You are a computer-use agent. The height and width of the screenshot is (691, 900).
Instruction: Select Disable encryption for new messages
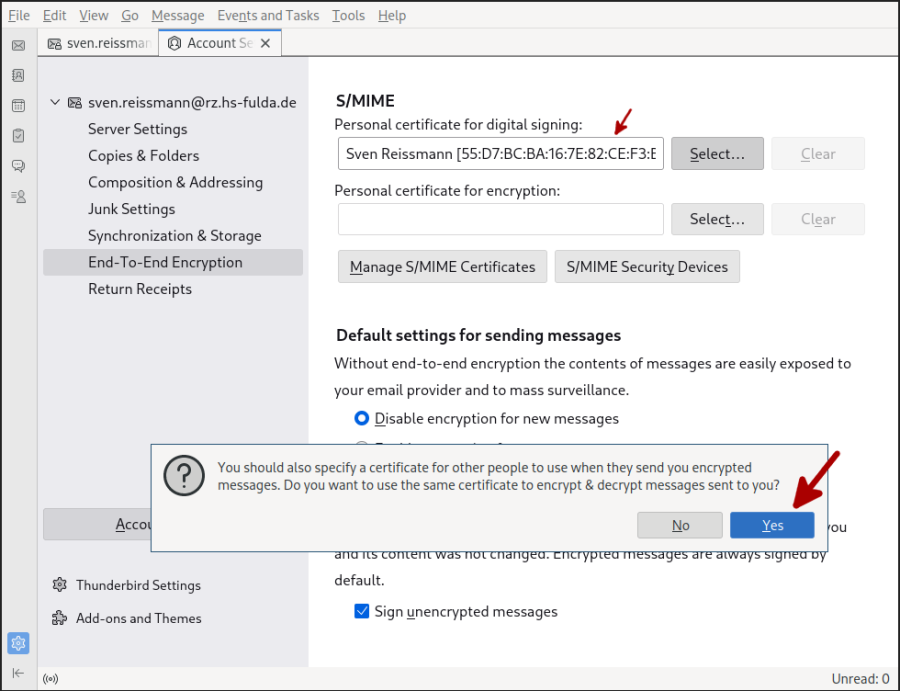(x=361, y=418)
